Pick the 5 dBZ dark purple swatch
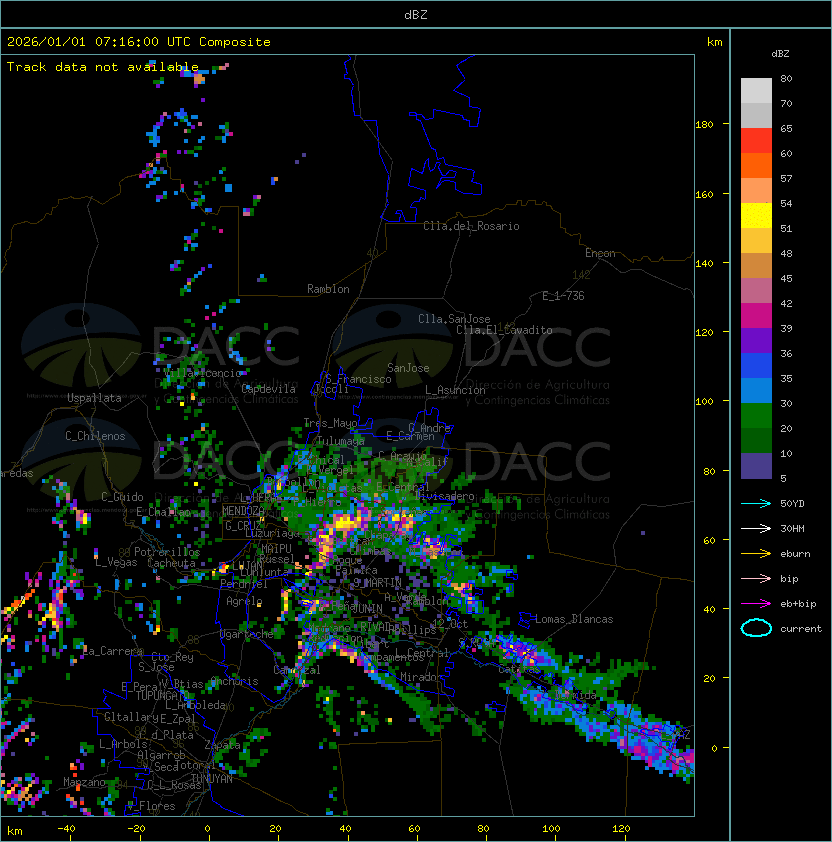 [x=756, y=466]
